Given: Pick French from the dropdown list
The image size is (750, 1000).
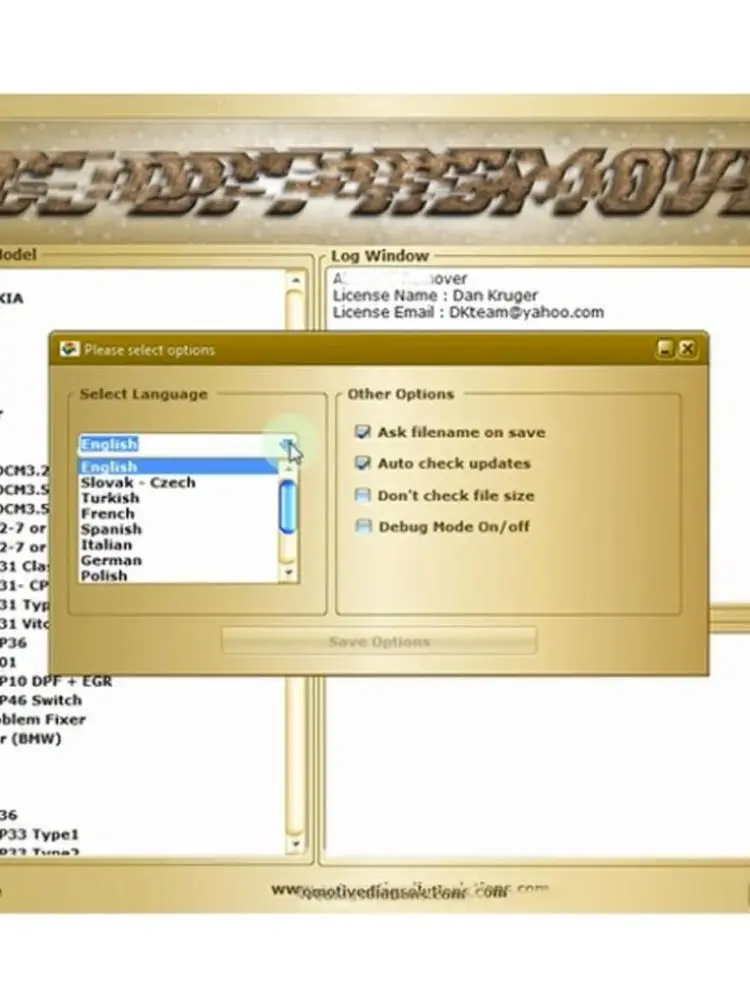Looking at the screenshot, I should [x=107, y=513].
